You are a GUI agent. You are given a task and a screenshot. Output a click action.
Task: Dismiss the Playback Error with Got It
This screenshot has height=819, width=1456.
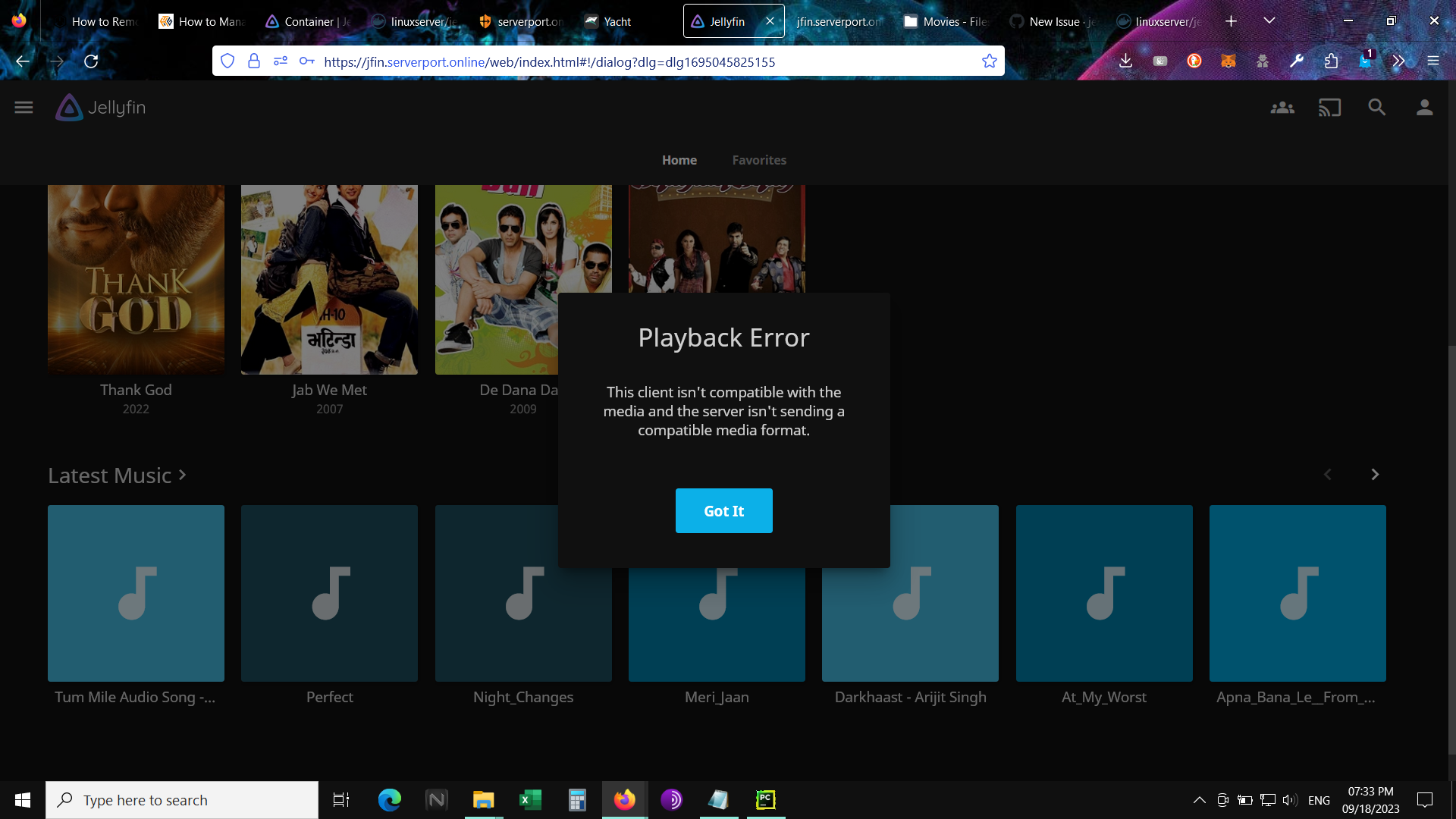723,510
